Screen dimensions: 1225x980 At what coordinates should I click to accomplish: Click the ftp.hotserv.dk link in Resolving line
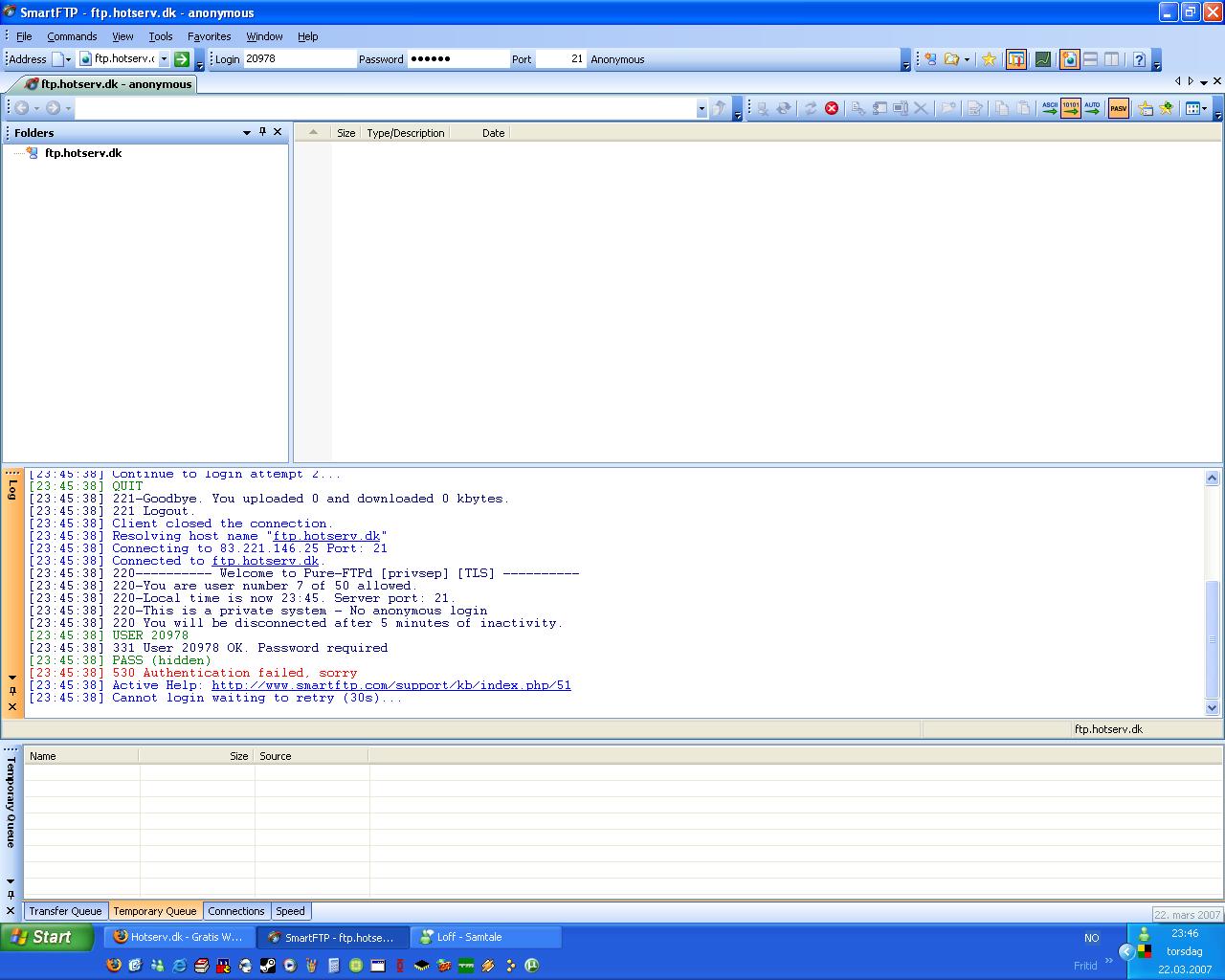tap(326, 536)
